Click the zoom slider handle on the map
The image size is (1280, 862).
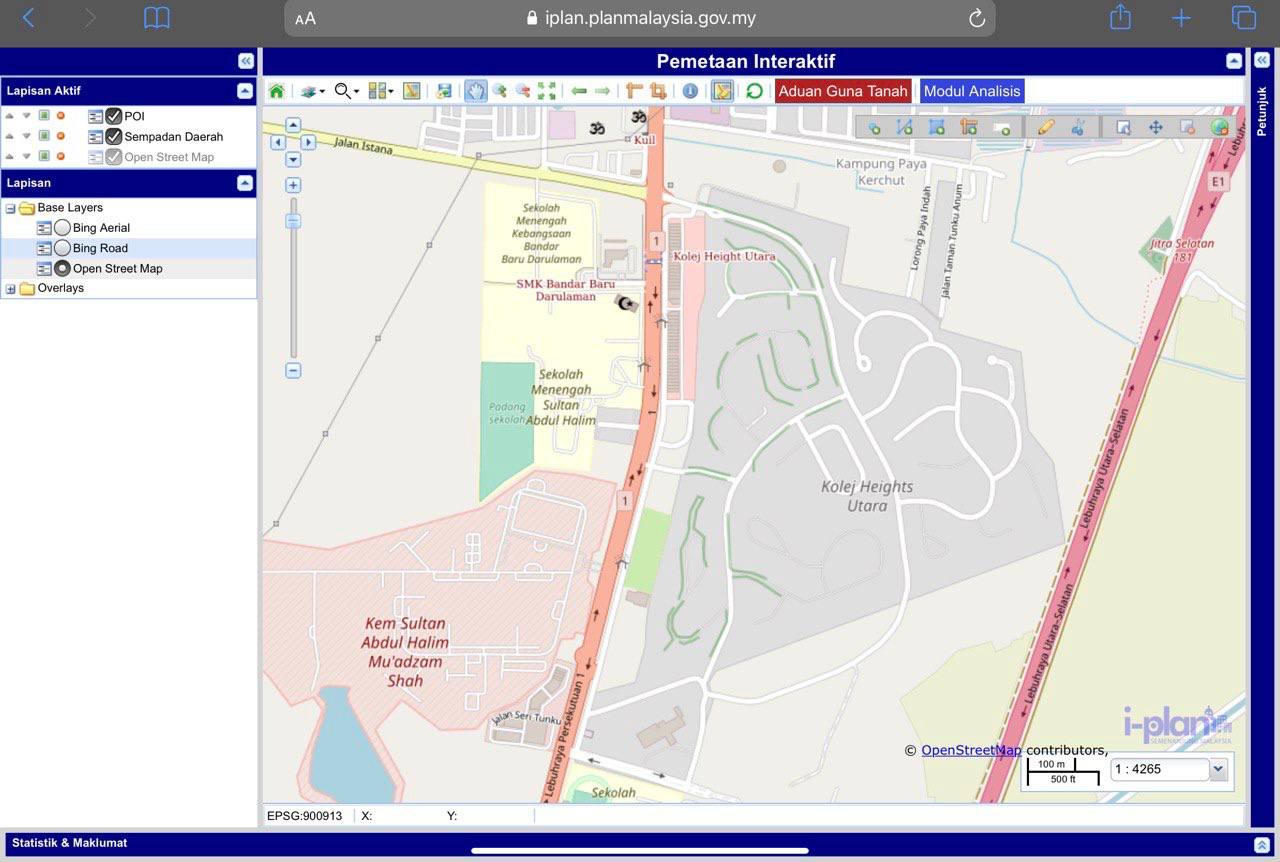(293, 221)
